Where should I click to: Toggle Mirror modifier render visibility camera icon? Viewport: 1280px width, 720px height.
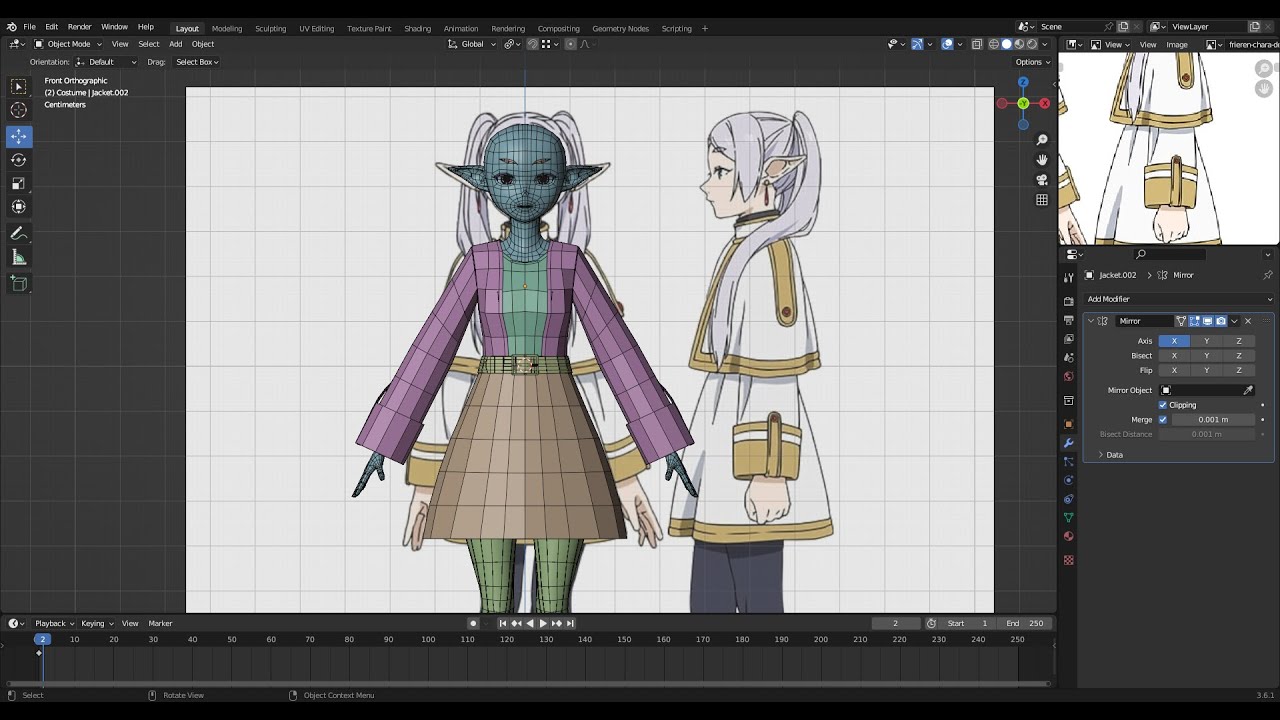(1221, 321)
